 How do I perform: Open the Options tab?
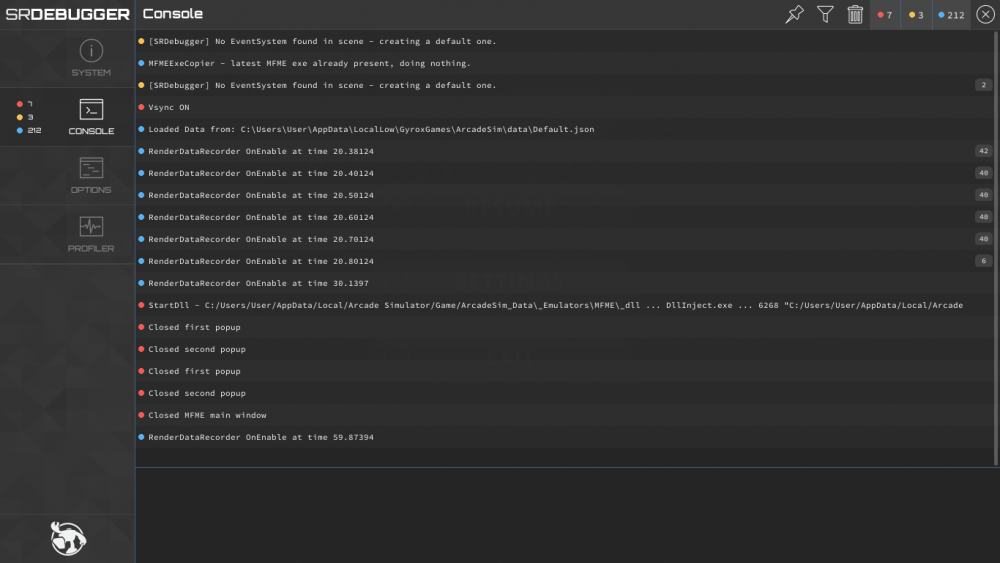67,175
